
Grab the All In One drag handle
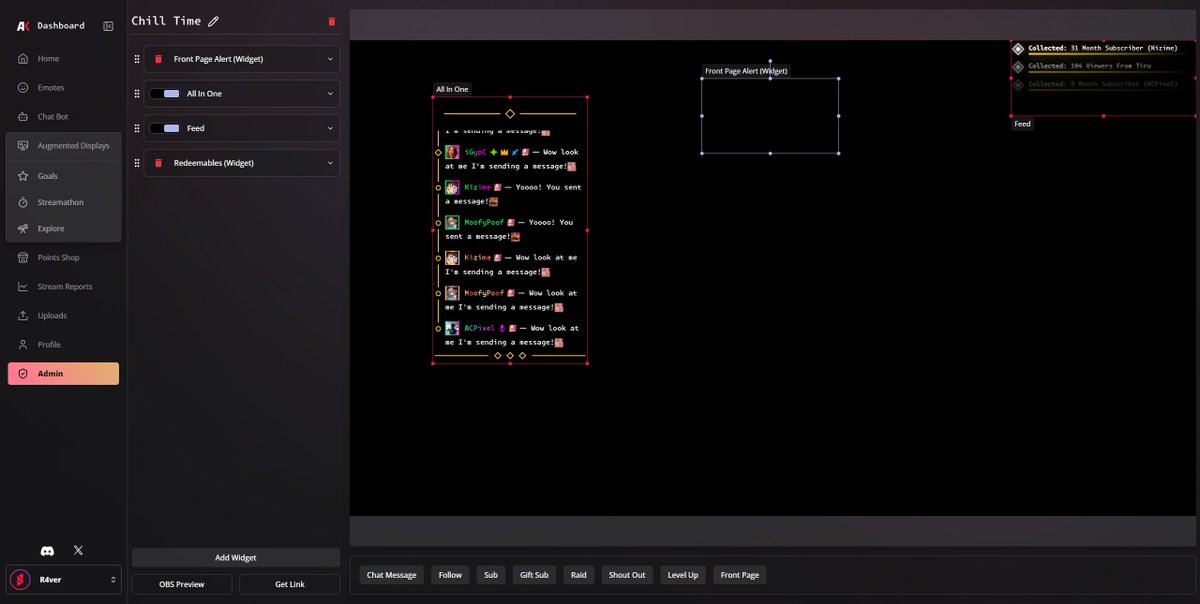coord(137,94)
